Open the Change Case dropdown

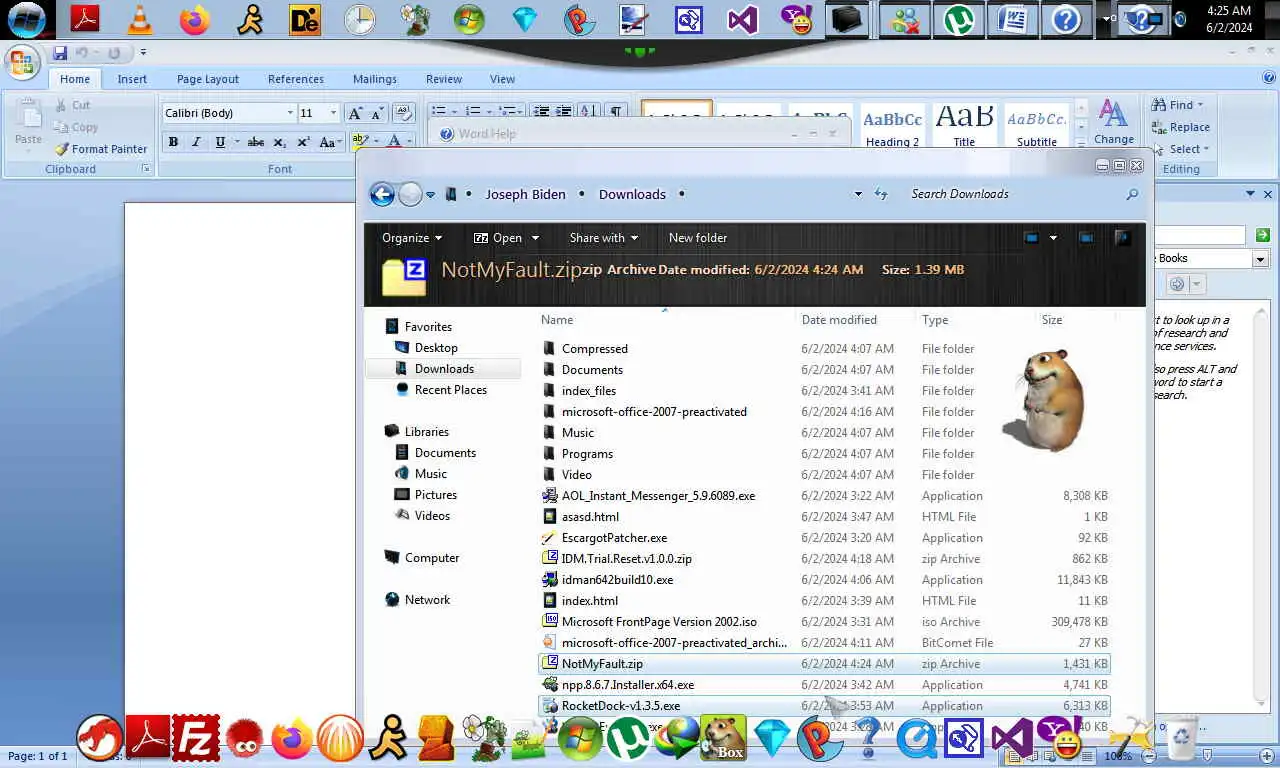point(329,142)
